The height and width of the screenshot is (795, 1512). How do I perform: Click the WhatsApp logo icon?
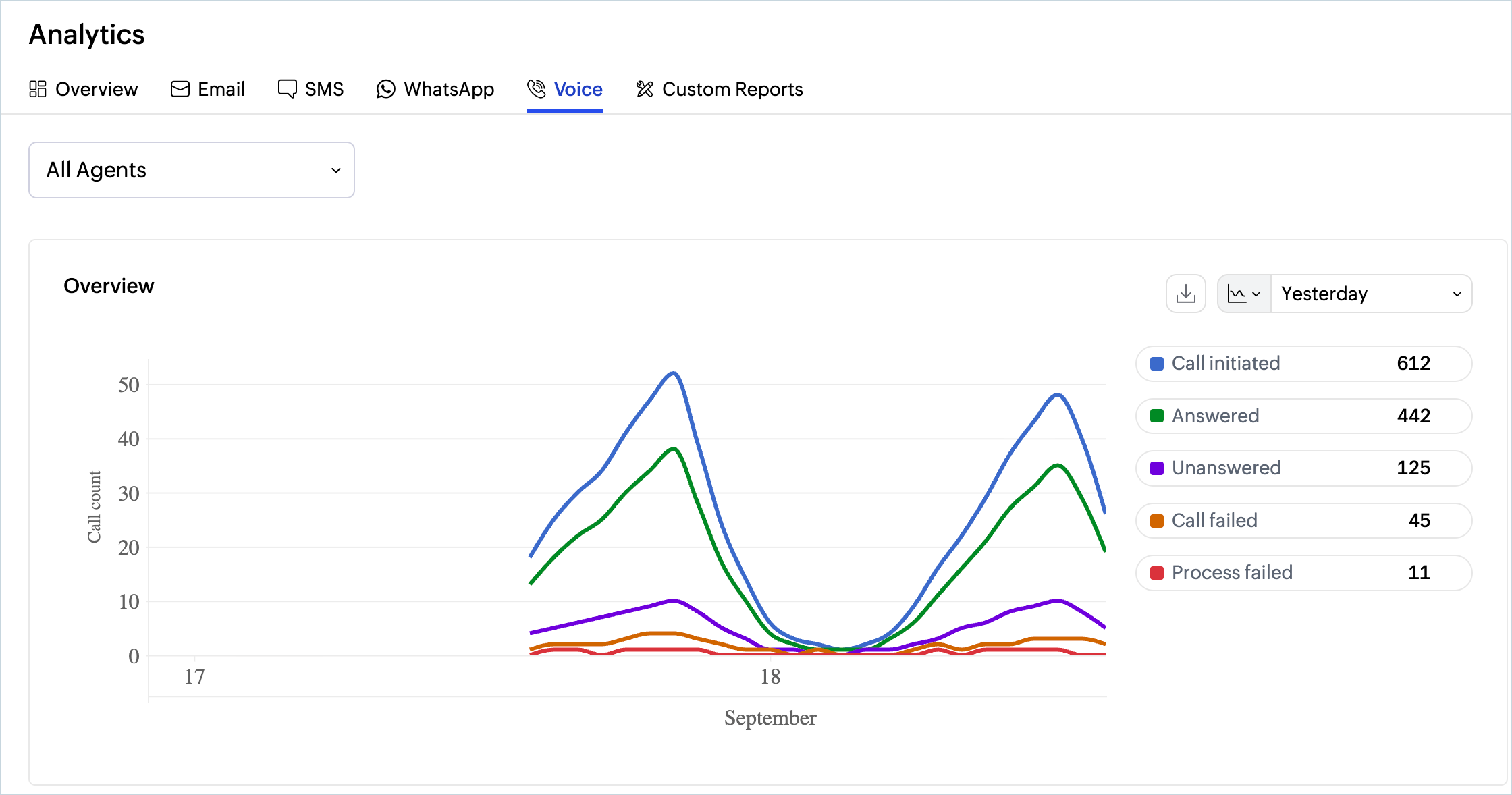[x=385, y=89]
